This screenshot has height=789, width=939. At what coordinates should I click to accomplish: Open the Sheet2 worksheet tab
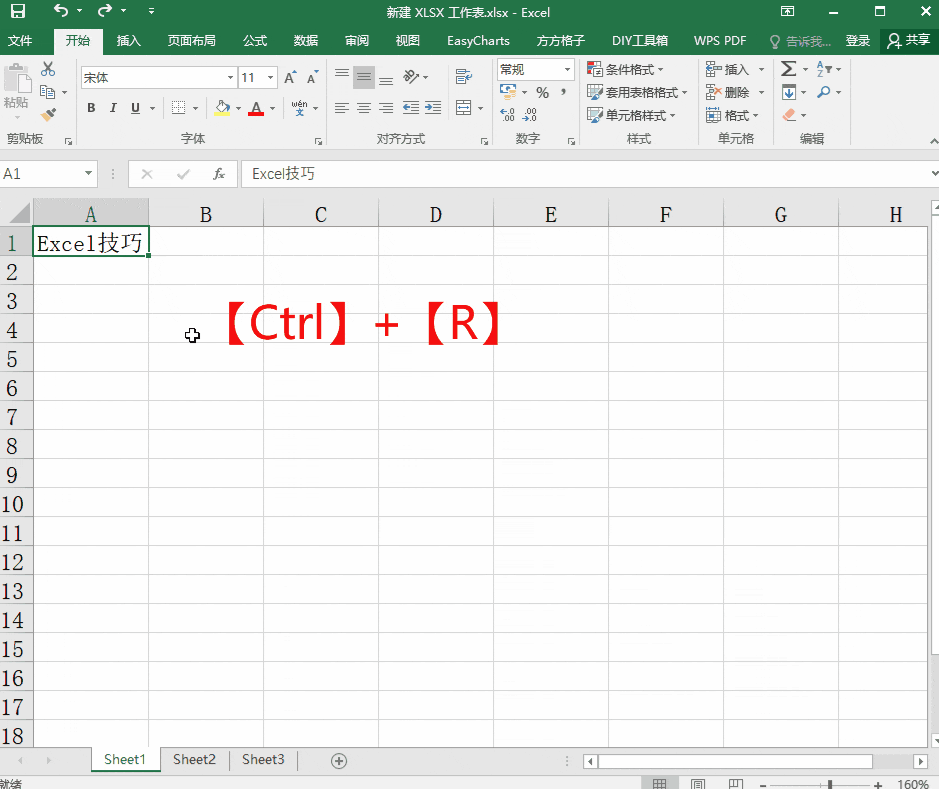tap(194, 760)
